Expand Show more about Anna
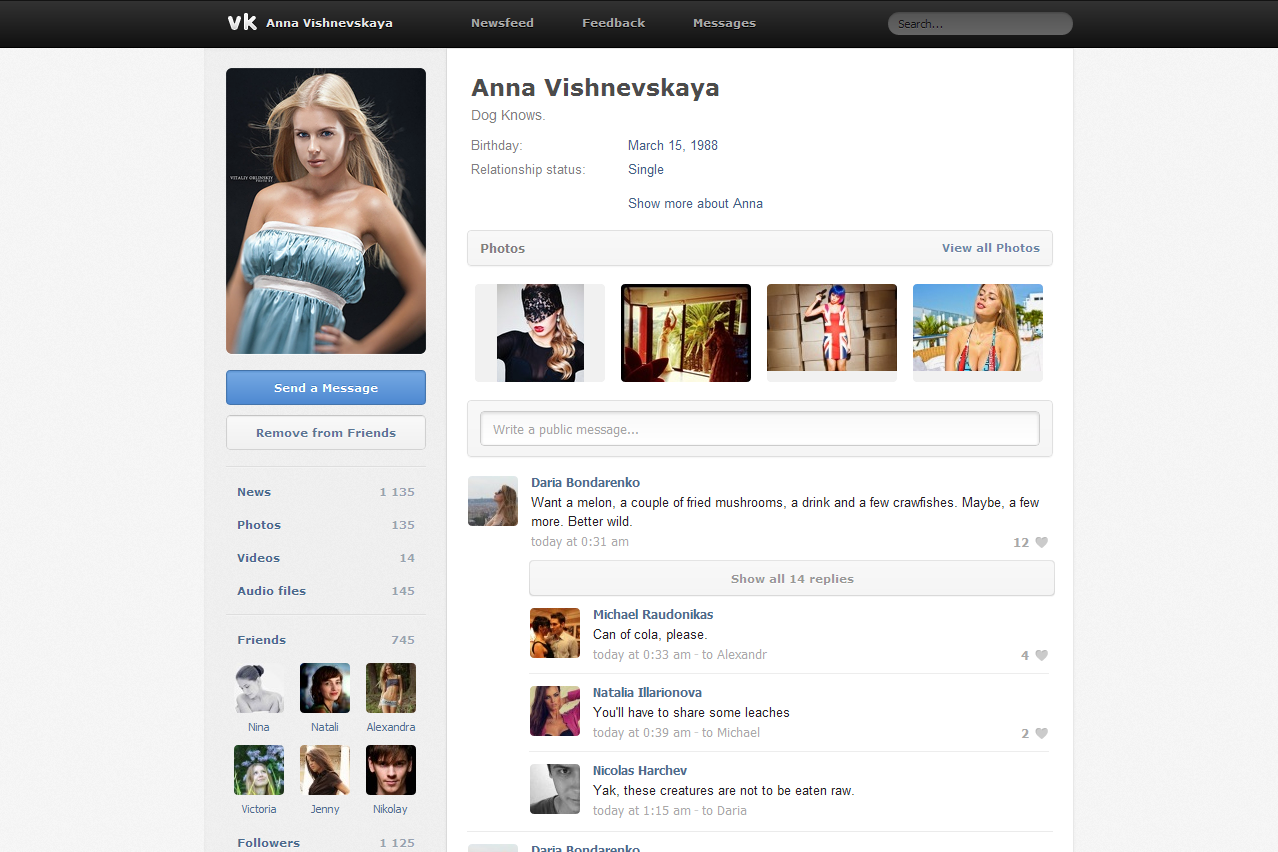This screenshot has height=852, width=1278. [695, 203]
